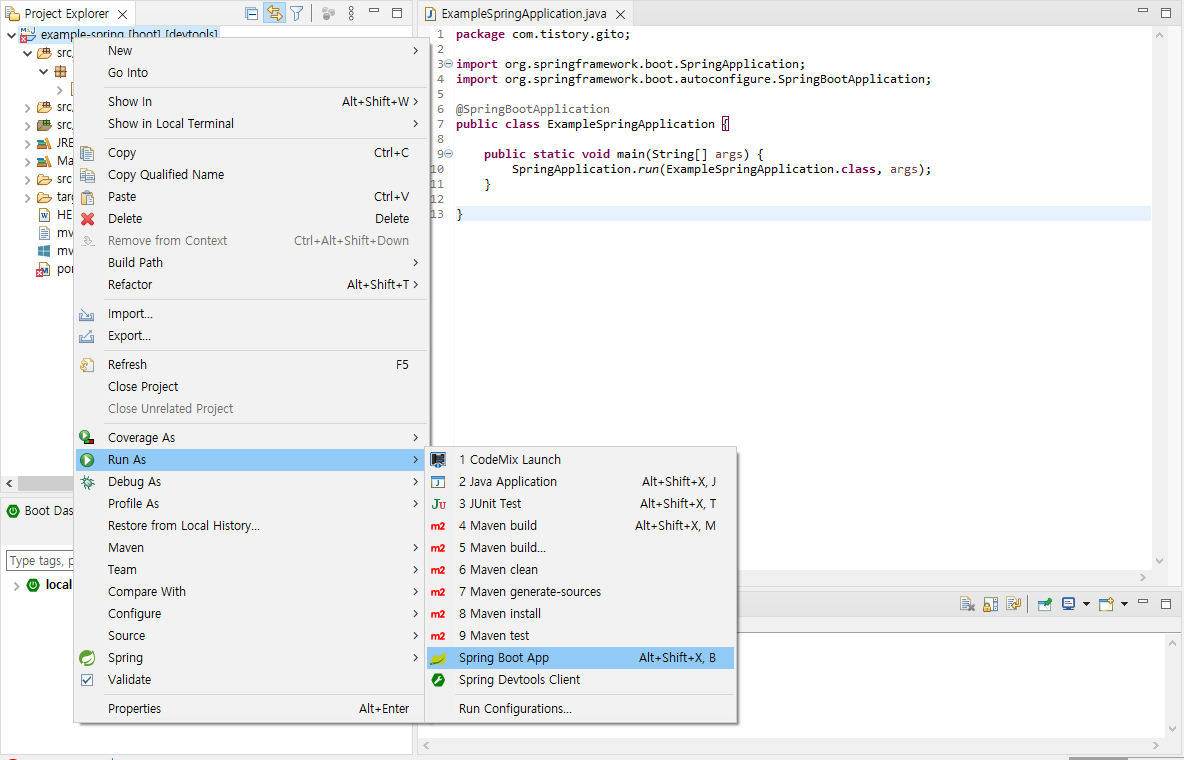This screenshot has width=1184, height=760.
Task: Open New submenu arrow
Action: pyautogui.click(x=415, y=51)
